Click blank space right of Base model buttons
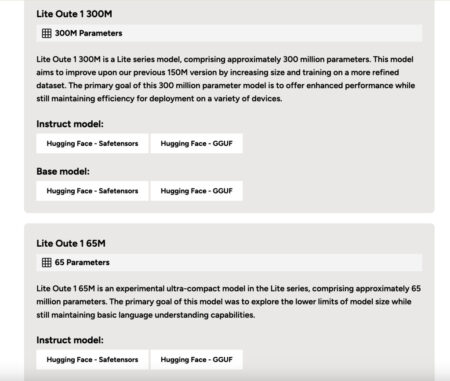Viewport: 450px width, 381px height. [x=333, y=191]
